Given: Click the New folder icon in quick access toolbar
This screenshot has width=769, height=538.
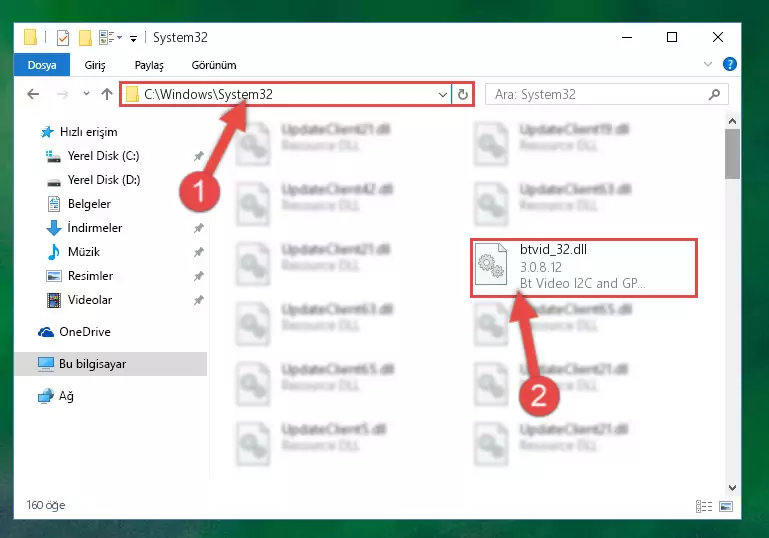Looking at the screenshot, I should point(85,38).
